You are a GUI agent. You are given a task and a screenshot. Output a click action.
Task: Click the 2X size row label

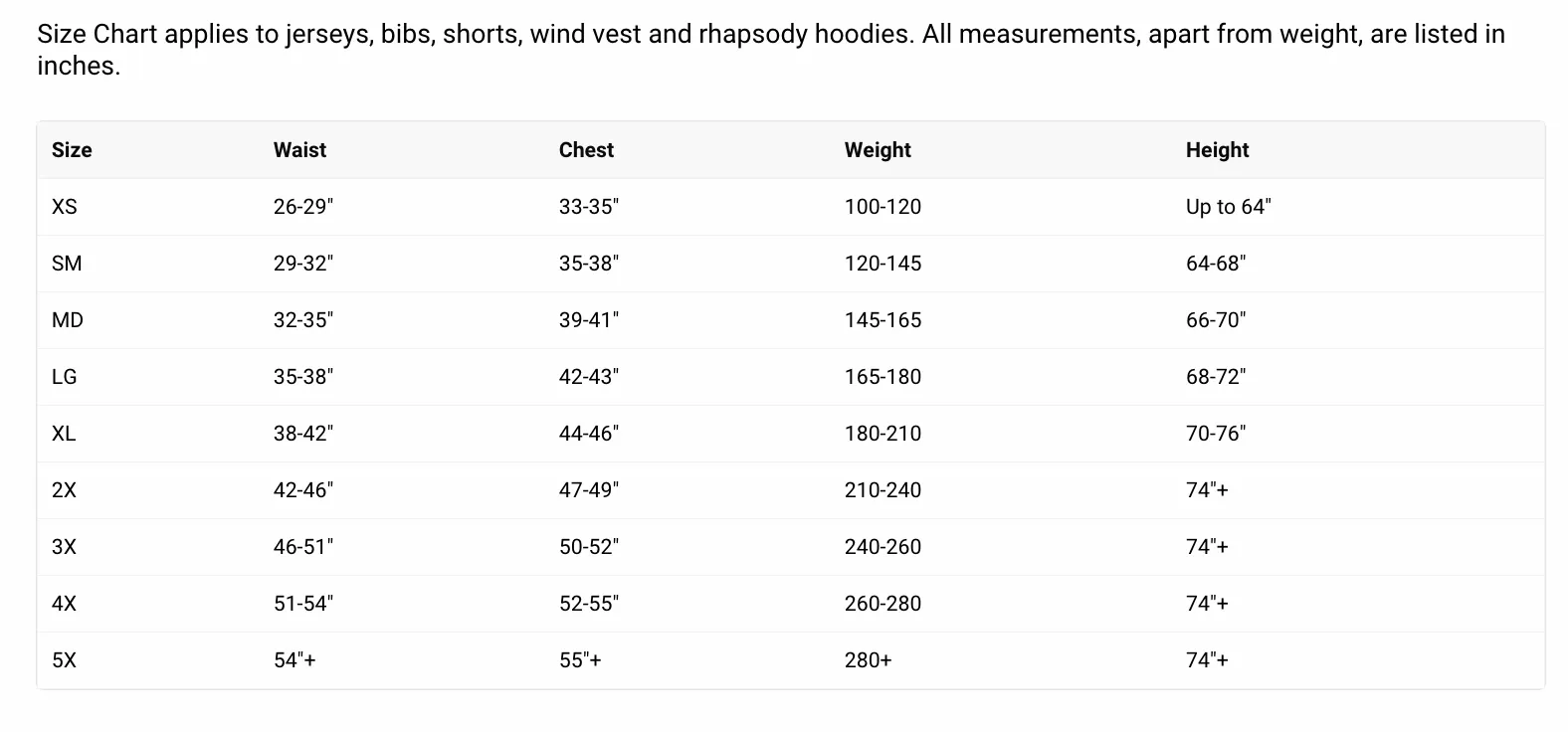[x=64, y=490]
